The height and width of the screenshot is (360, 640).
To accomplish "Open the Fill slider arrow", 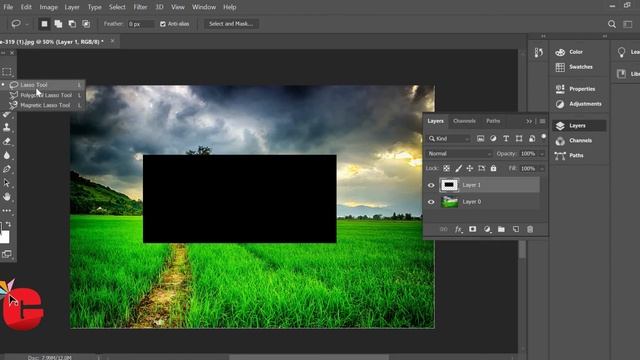I will [542, 169].
